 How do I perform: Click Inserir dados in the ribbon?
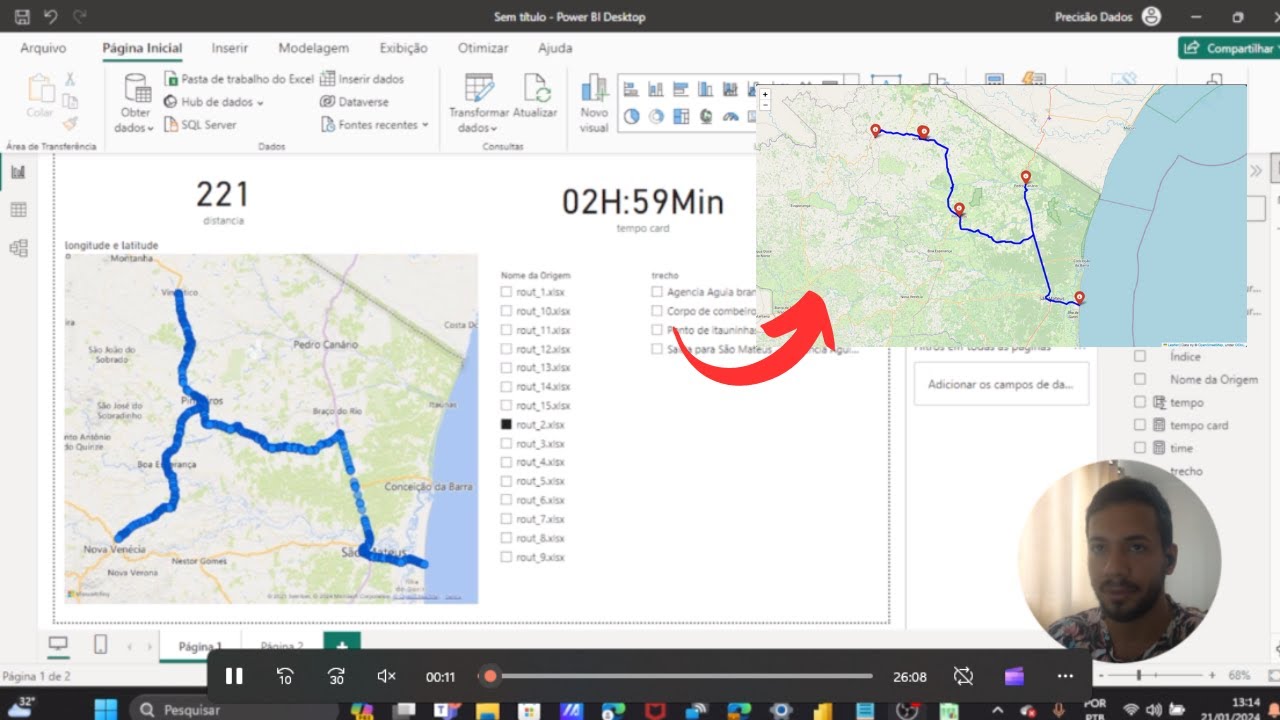tap(362, 79)
